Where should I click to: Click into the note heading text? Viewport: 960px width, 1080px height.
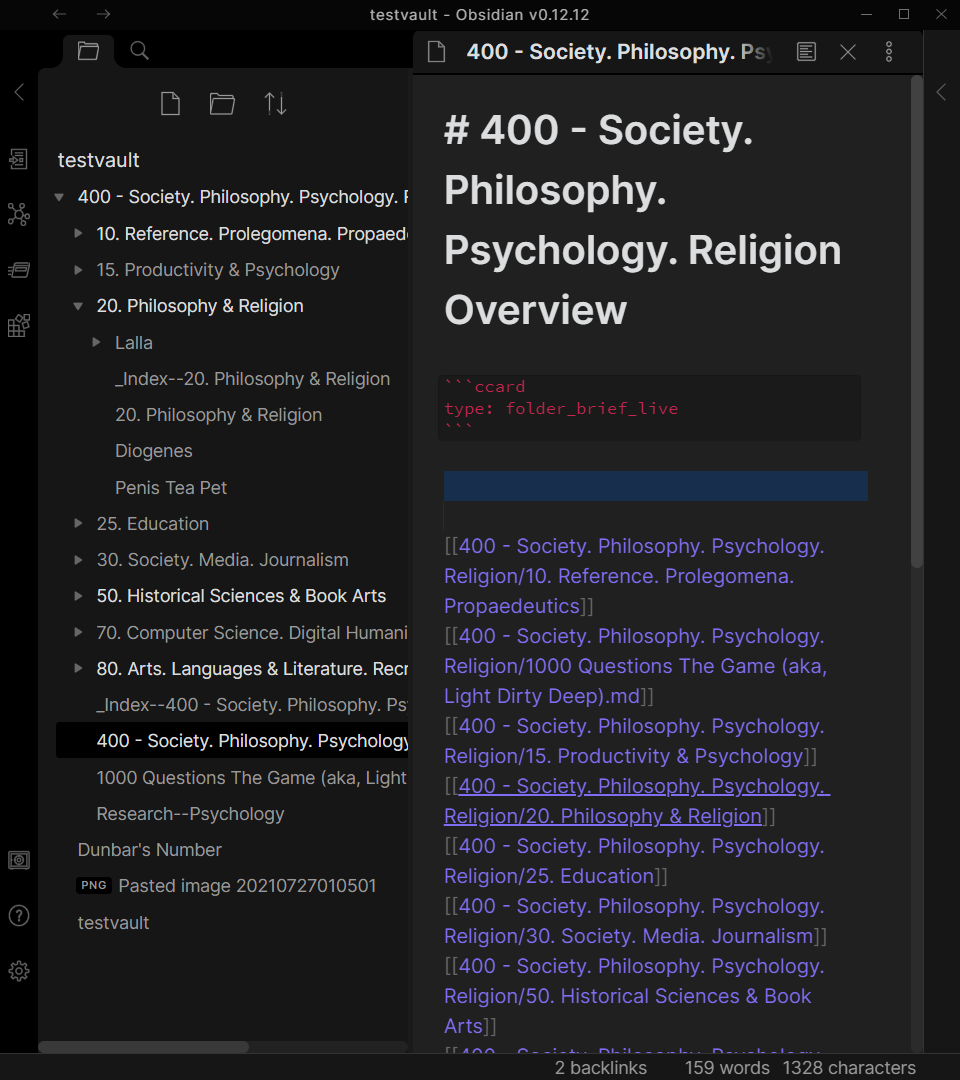pyautogui.click(x=643, y=220)
